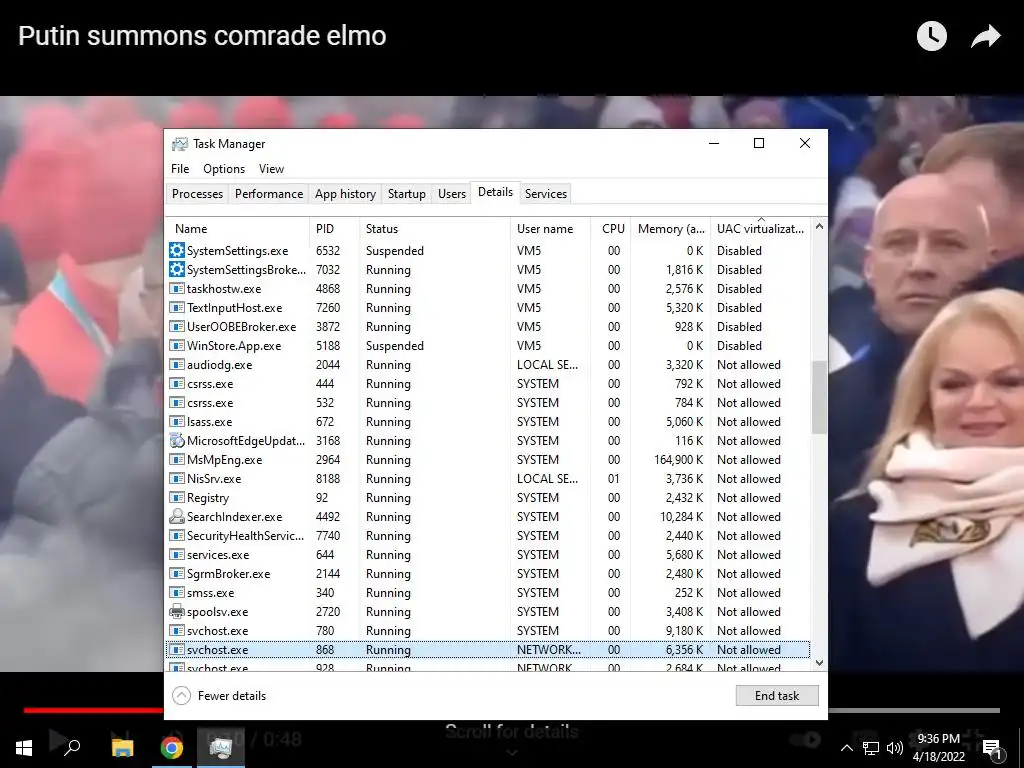Switch to the Startup tab
1024x768 pixels.
point(406,194)
